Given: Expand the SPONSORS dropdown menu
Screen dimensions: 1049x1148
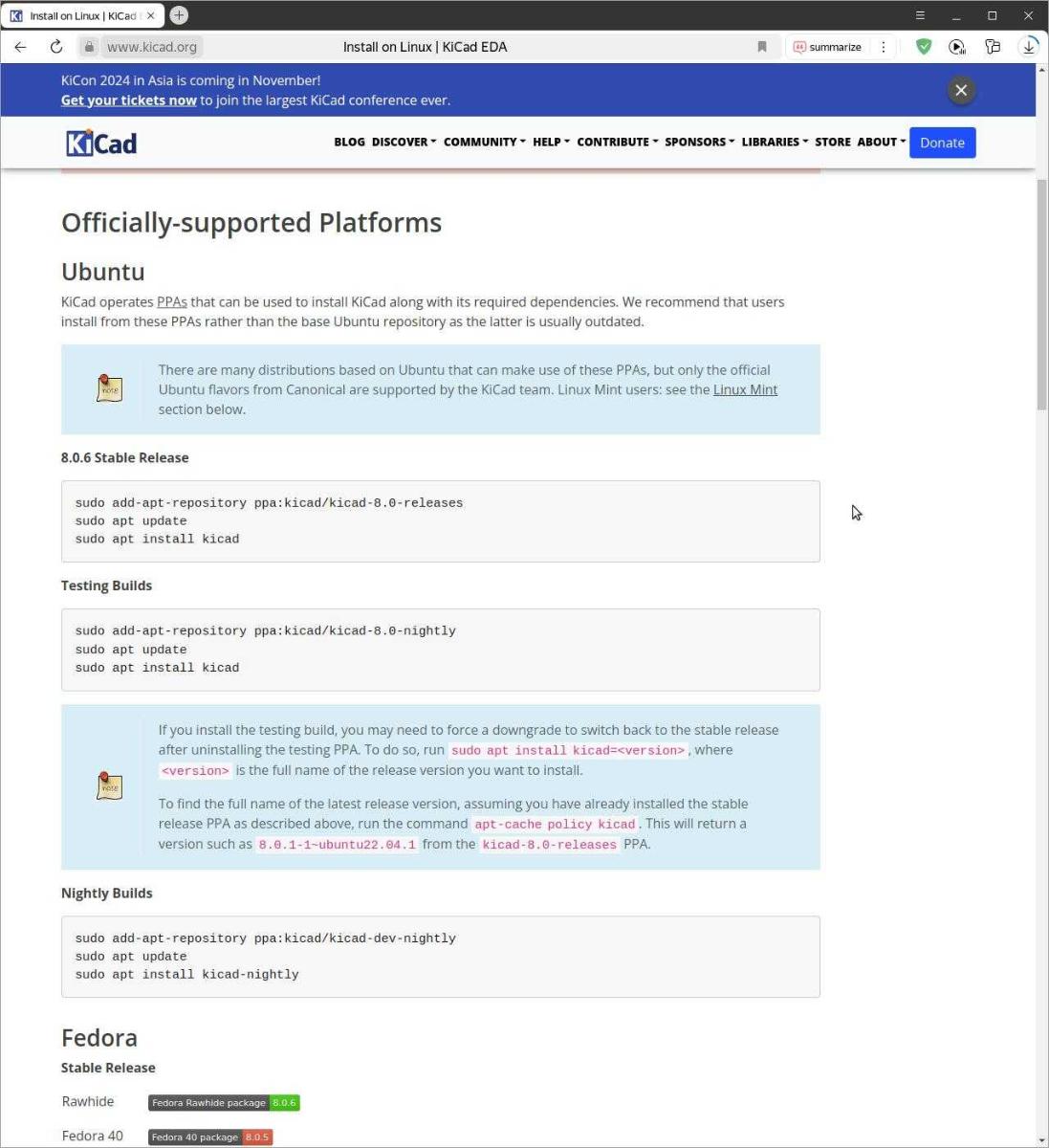Looking at the screenshot, I should click(x=699, y=142).
